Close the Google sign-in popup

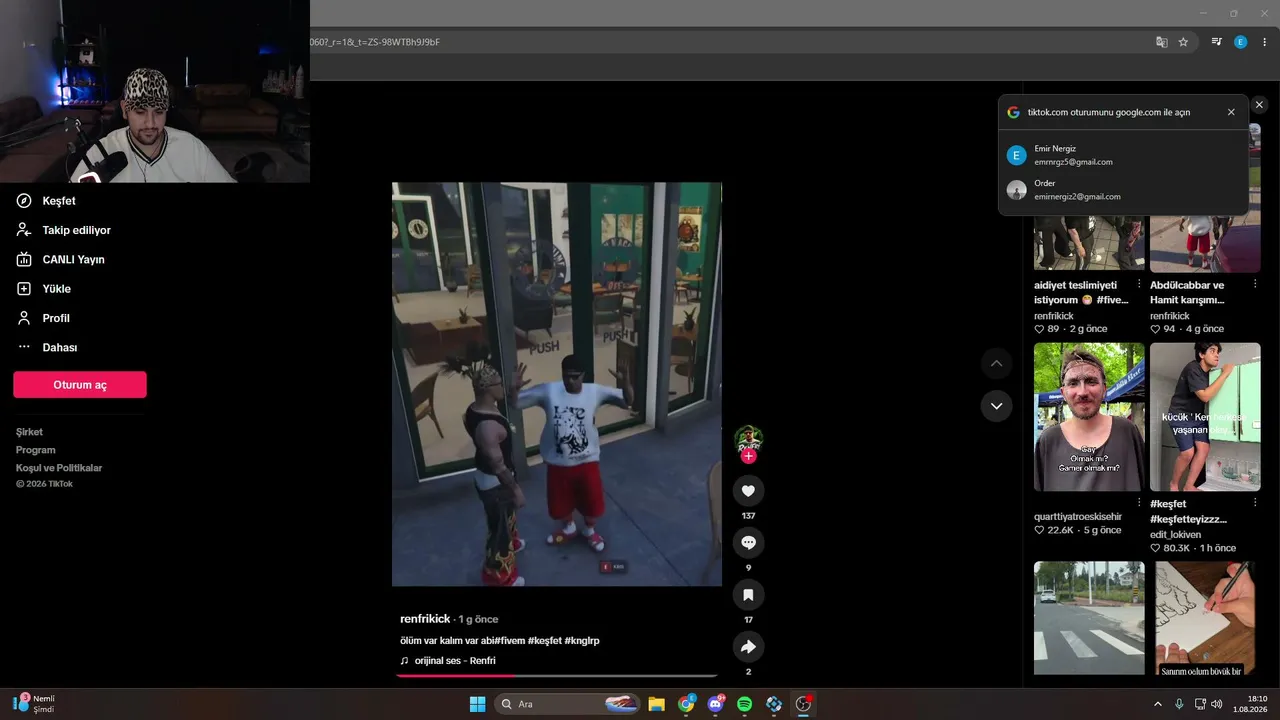tap(1231, 113)
